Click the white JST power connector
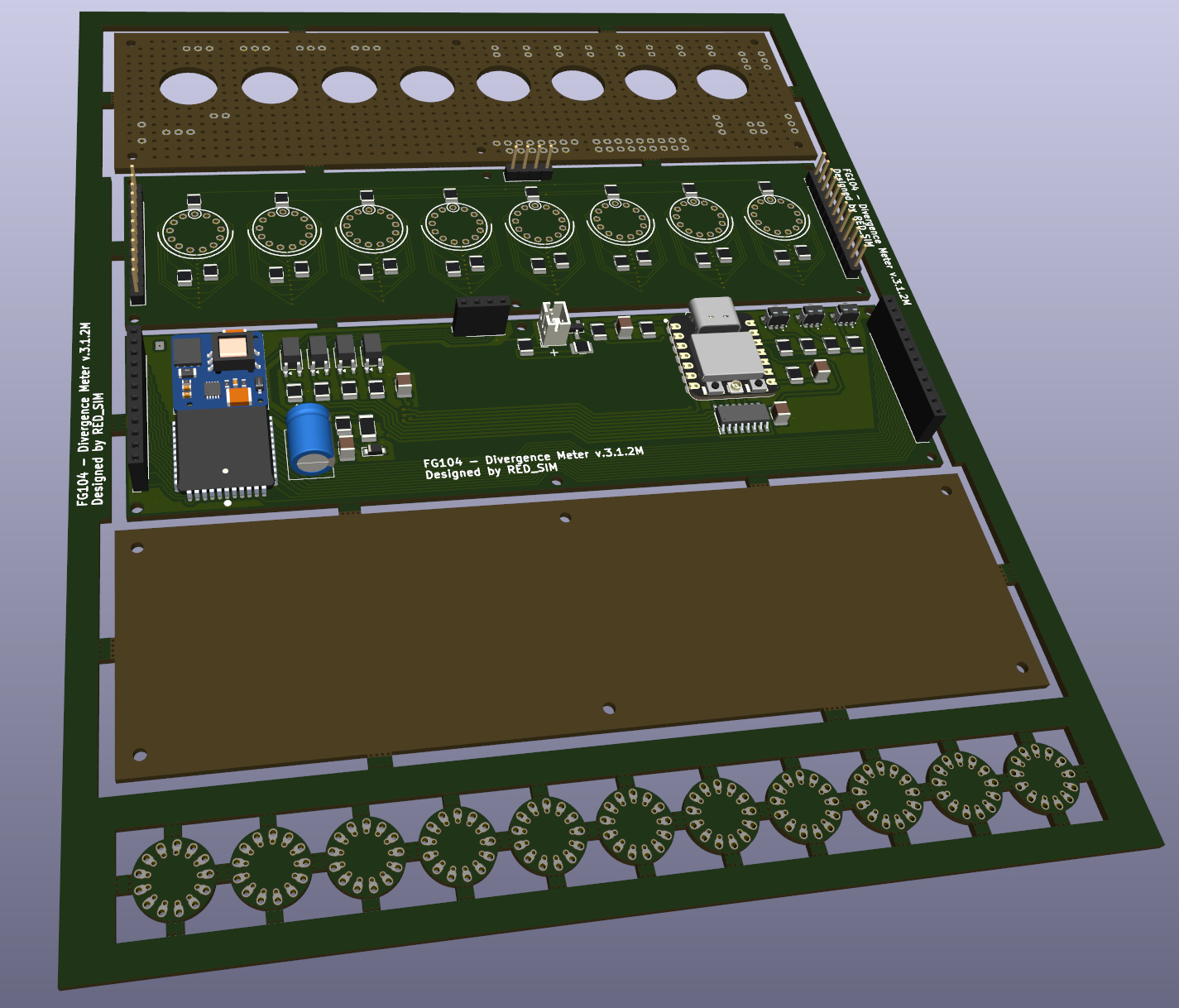Screen dimensions: 1179x1008 pos(554,324)
